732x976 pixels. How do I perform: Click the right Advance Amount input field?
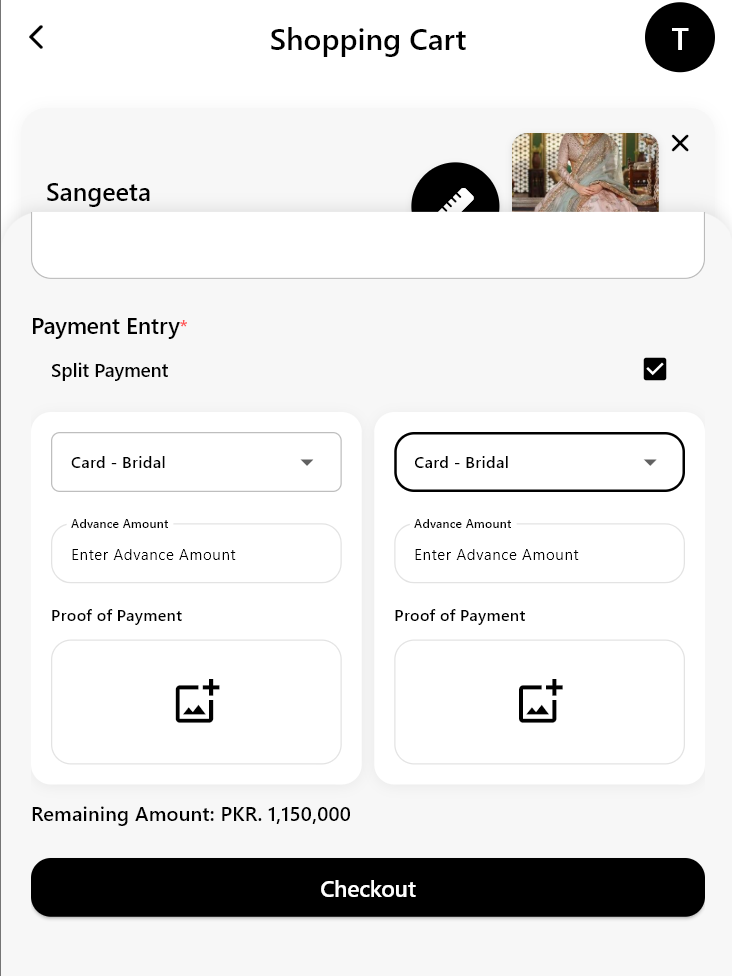(539, 553)
